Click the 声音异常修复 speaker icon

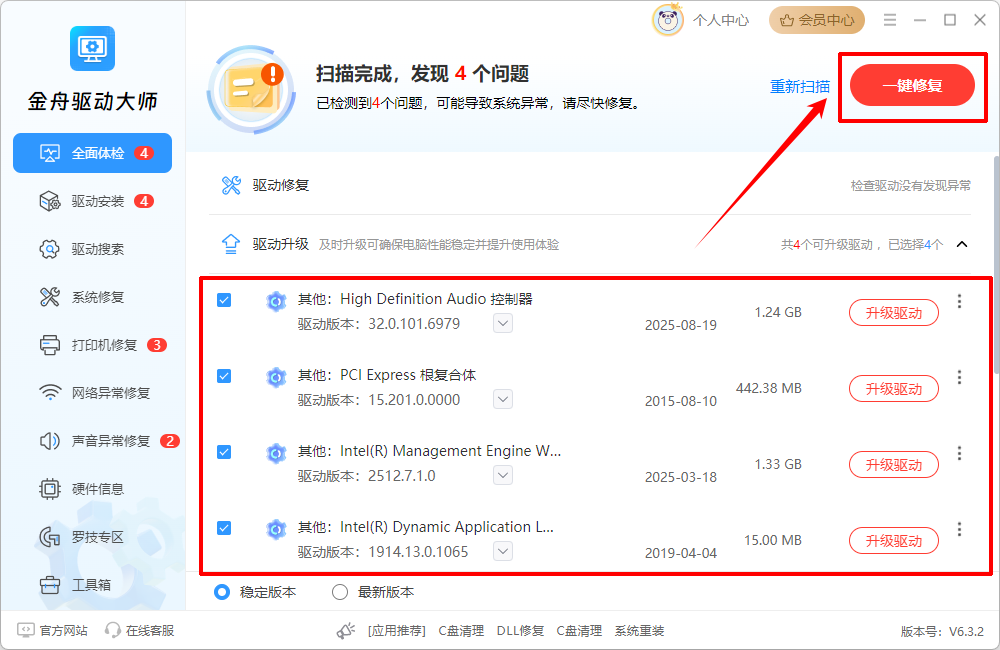tap(50, 441)
